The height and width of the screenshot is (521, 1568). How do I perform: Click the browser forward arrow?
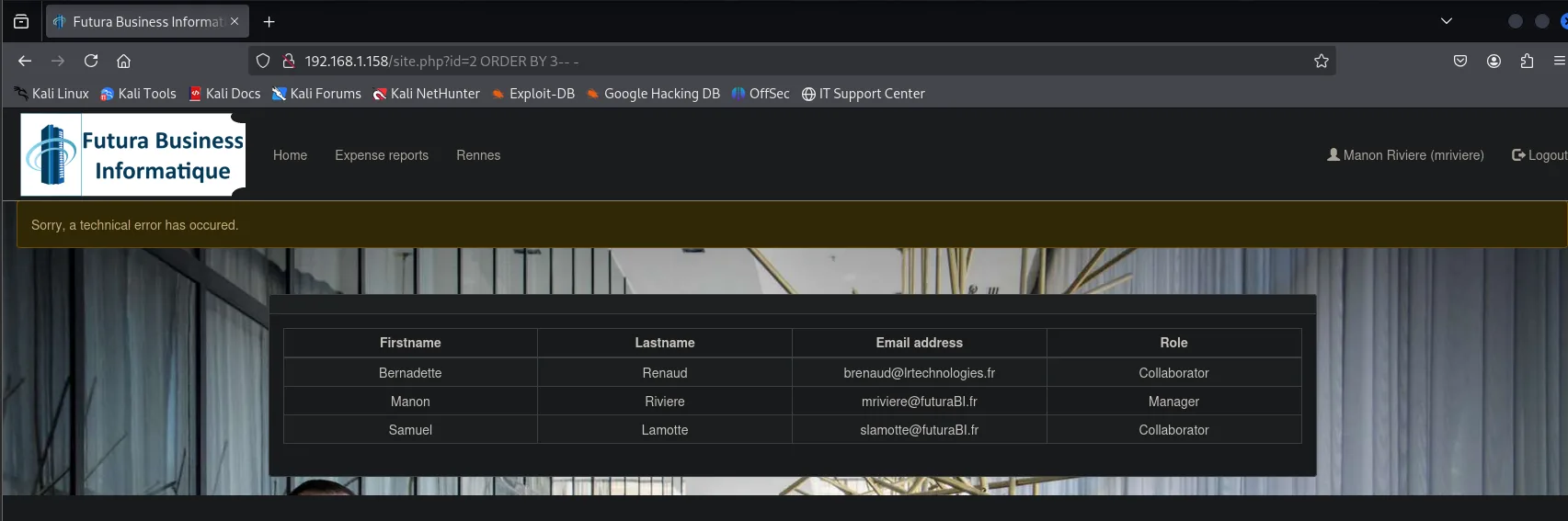click(x=58, y=61)
